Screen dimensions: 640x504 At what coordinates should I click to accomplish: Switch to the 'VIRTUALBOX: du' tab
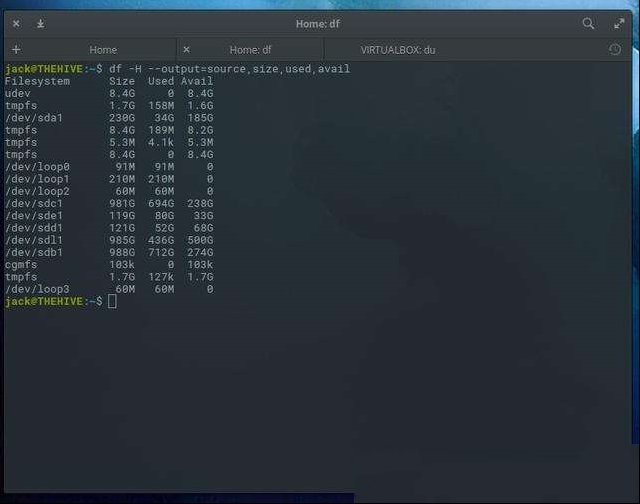(x=398, y=50)
